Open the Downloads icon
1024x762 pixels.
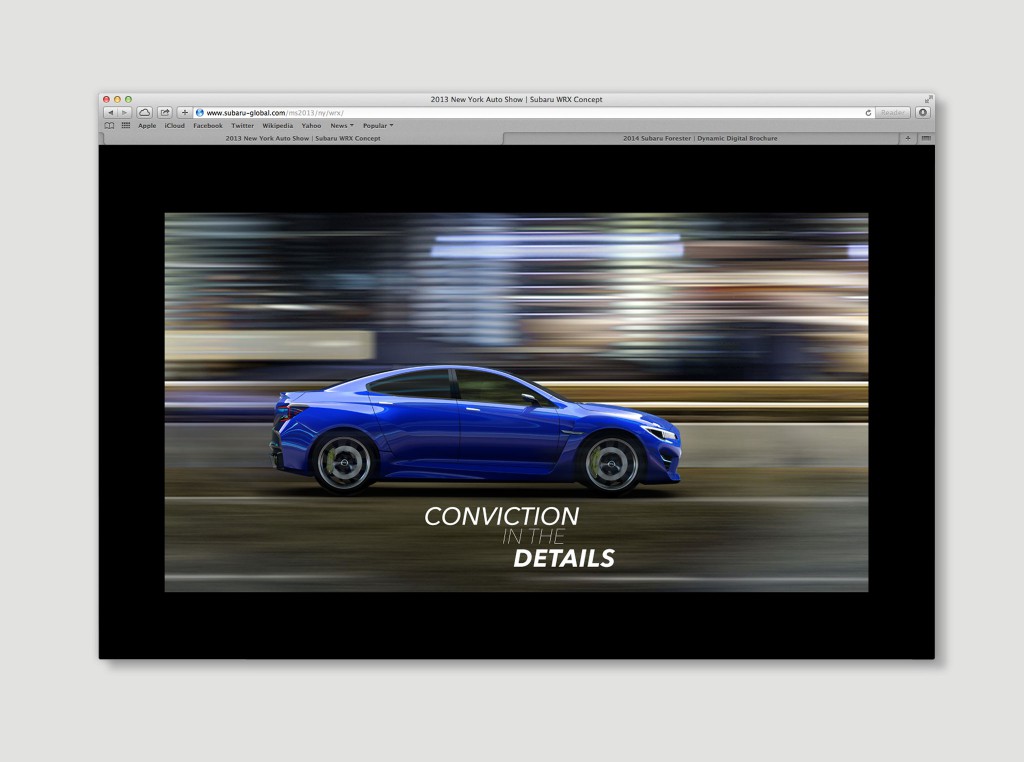[x=923, y=113]
